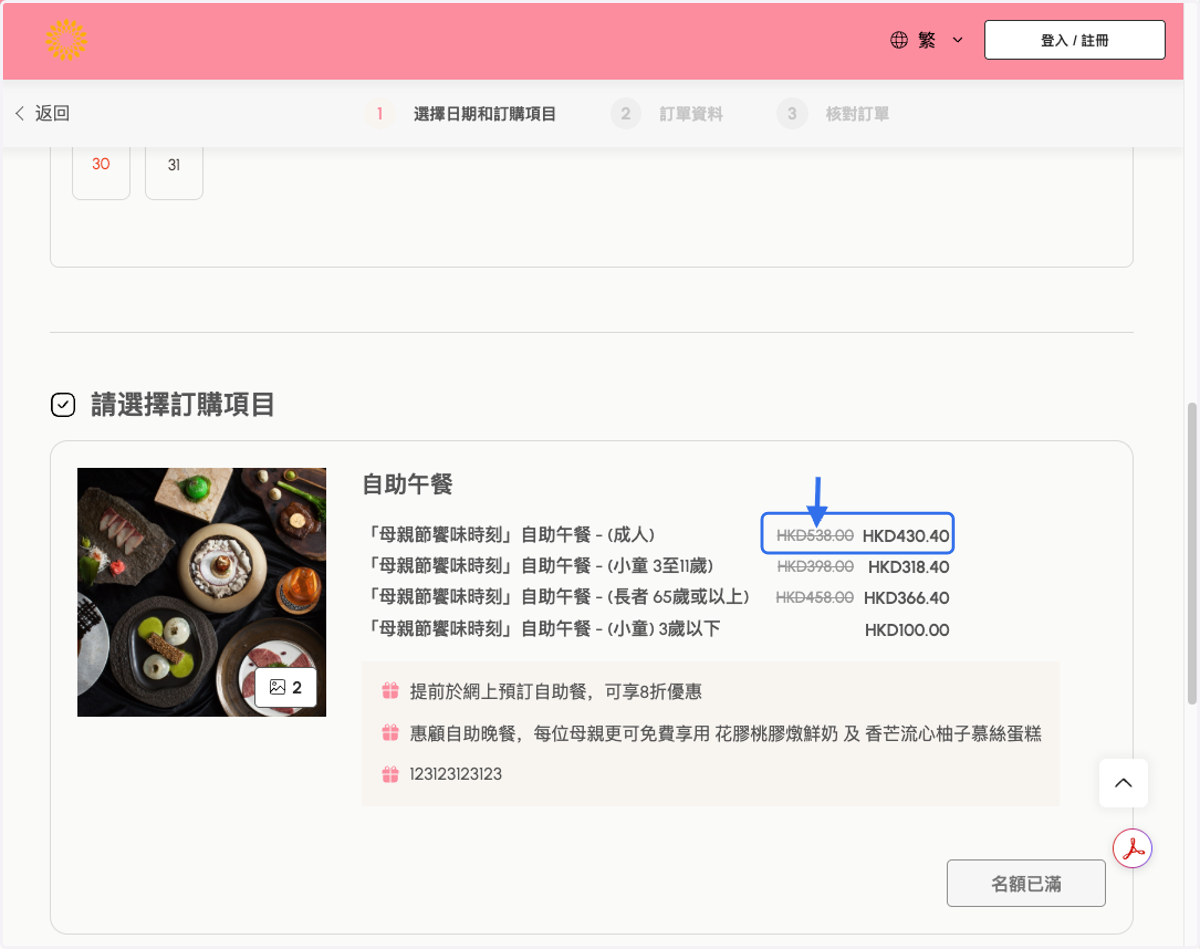Click the step number 2 circle
The height and width of the screenshot is (949, 1200).
click(626, 114)
